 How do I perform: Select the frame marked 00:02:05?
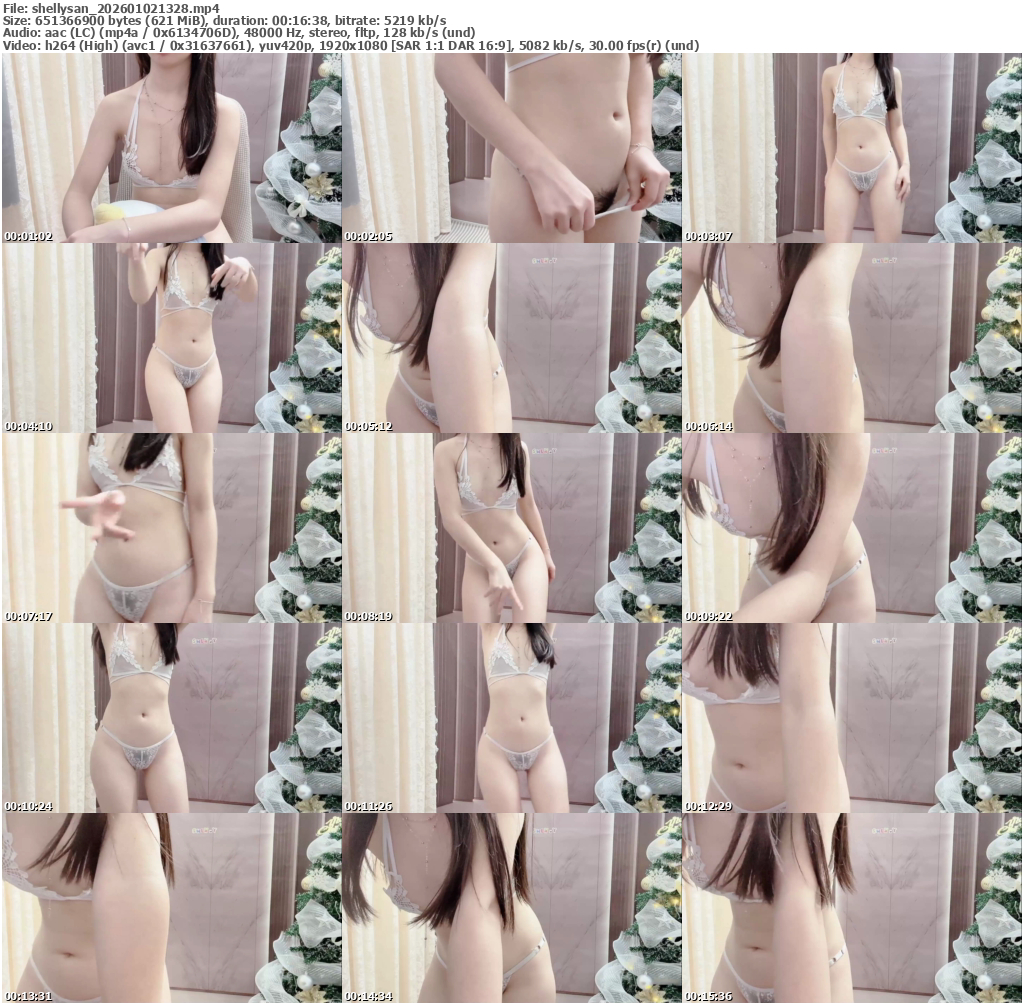[511, 148]
